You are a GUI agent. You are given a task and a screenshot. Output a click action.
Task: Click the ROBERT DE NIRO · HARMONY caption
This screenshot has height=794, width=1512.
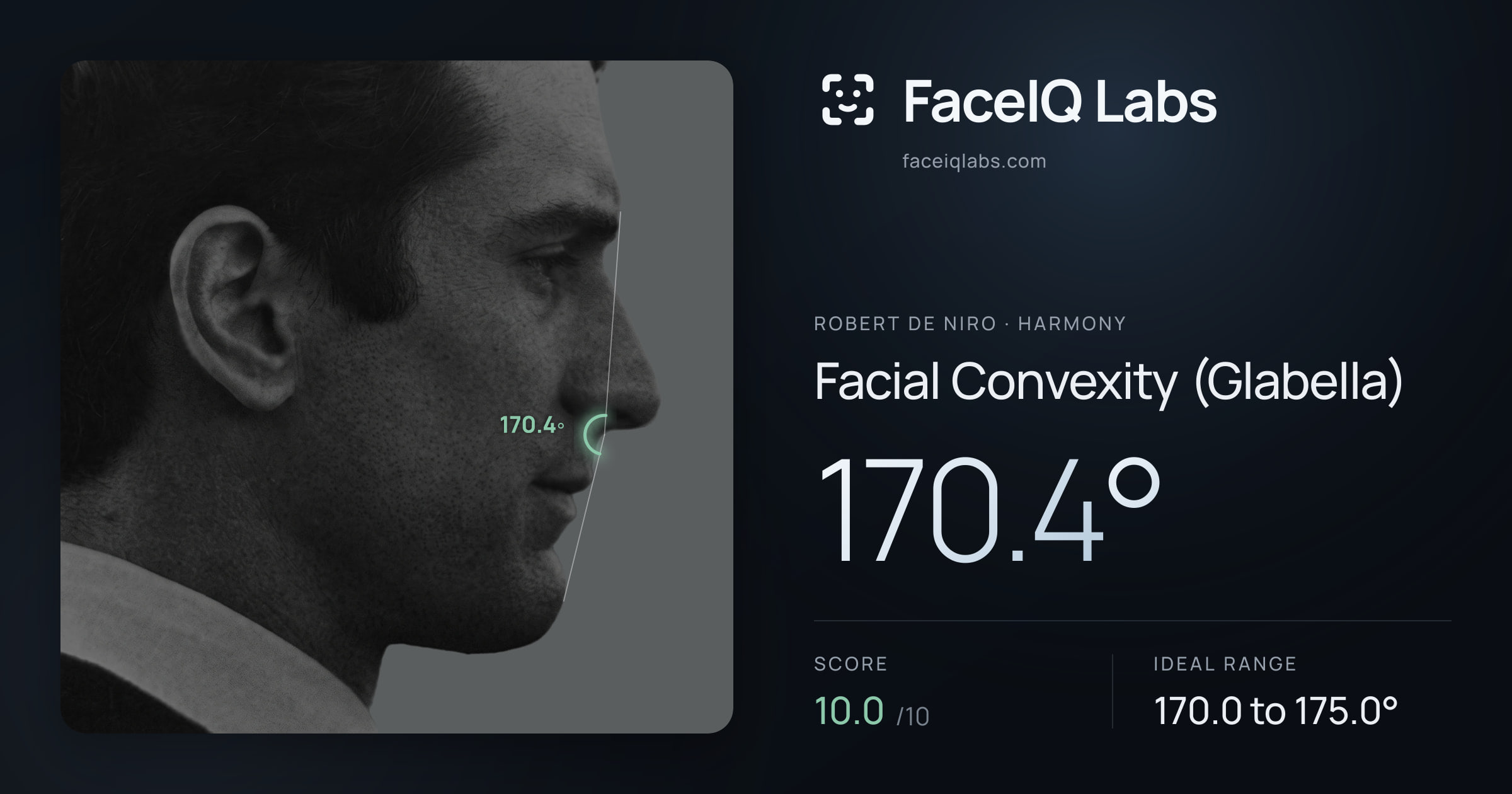pos(970,324)
